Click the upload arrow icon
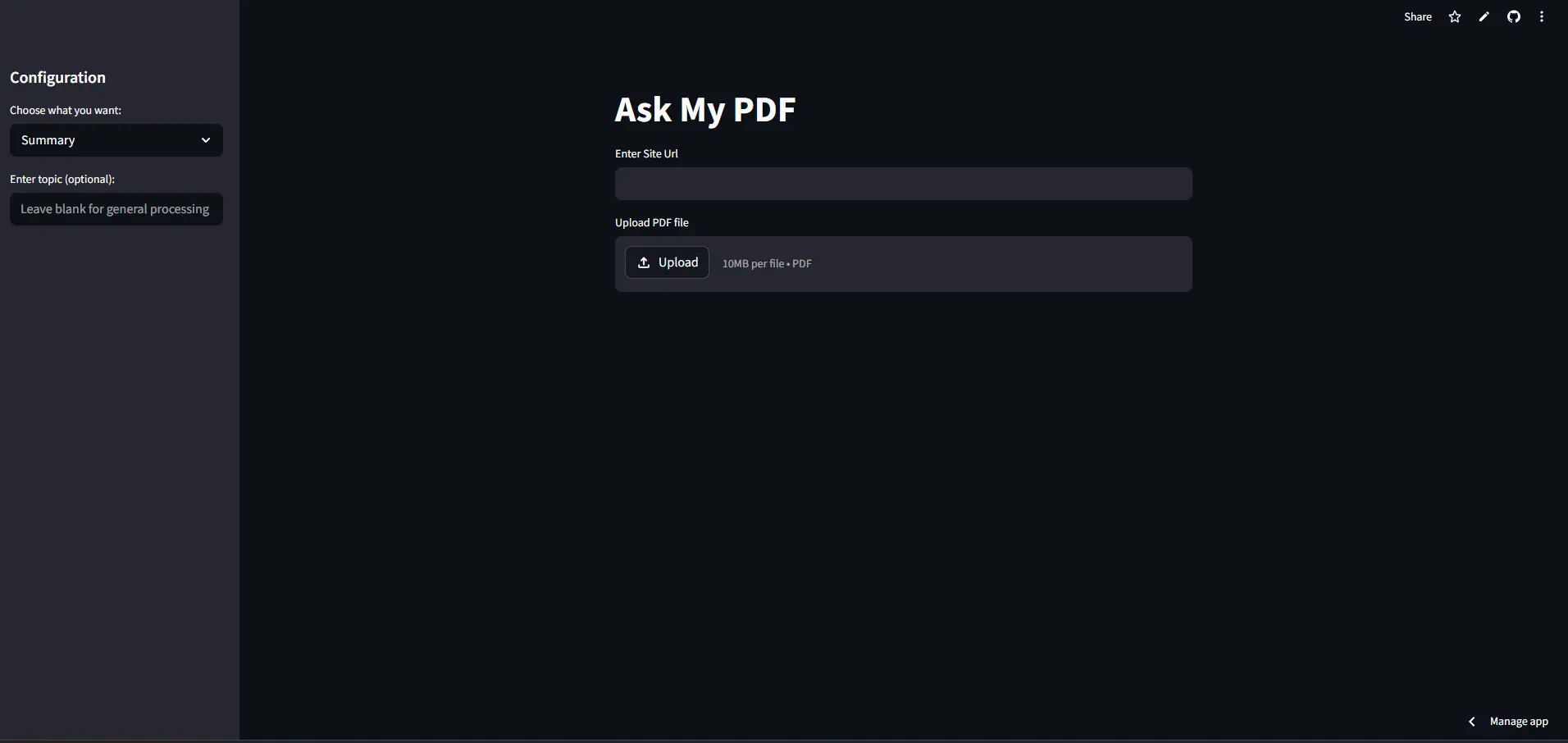This screenshot has width=1568, height=743. point(645,262)
